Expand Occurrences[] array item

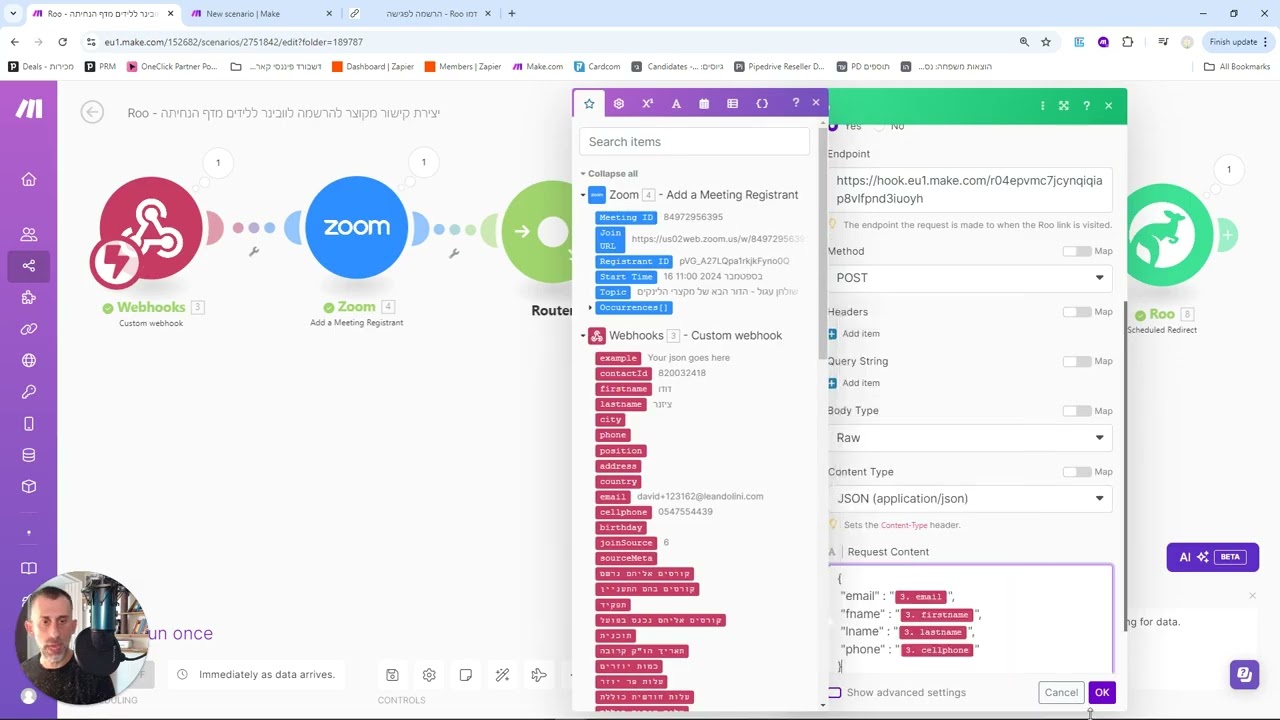(590, 308)
